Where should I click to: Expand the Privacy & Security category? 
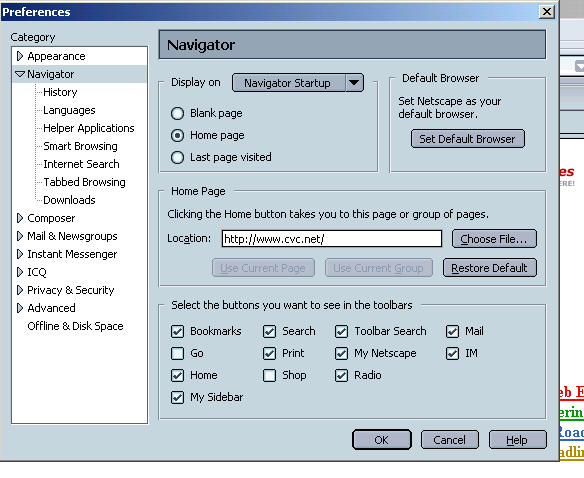click(x=20, y=290)
